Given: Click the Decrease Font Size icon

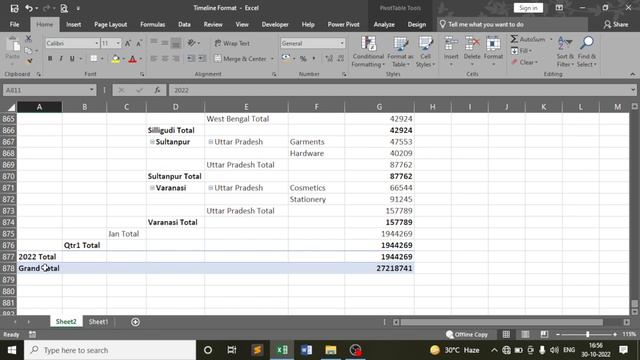Looking at the screenshot, I should tap(139, 43).
